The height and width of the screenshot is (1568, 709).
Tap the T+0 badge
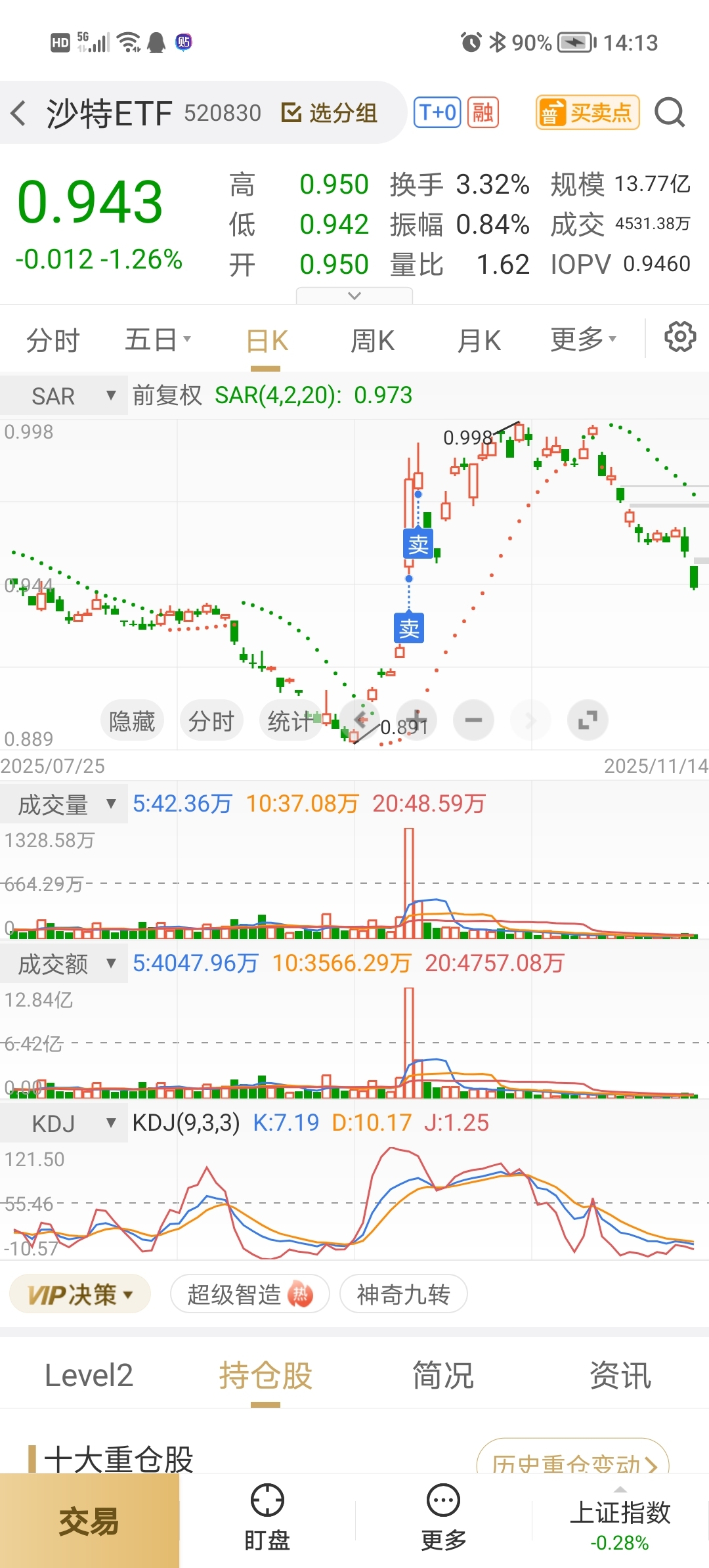point(437,112)
